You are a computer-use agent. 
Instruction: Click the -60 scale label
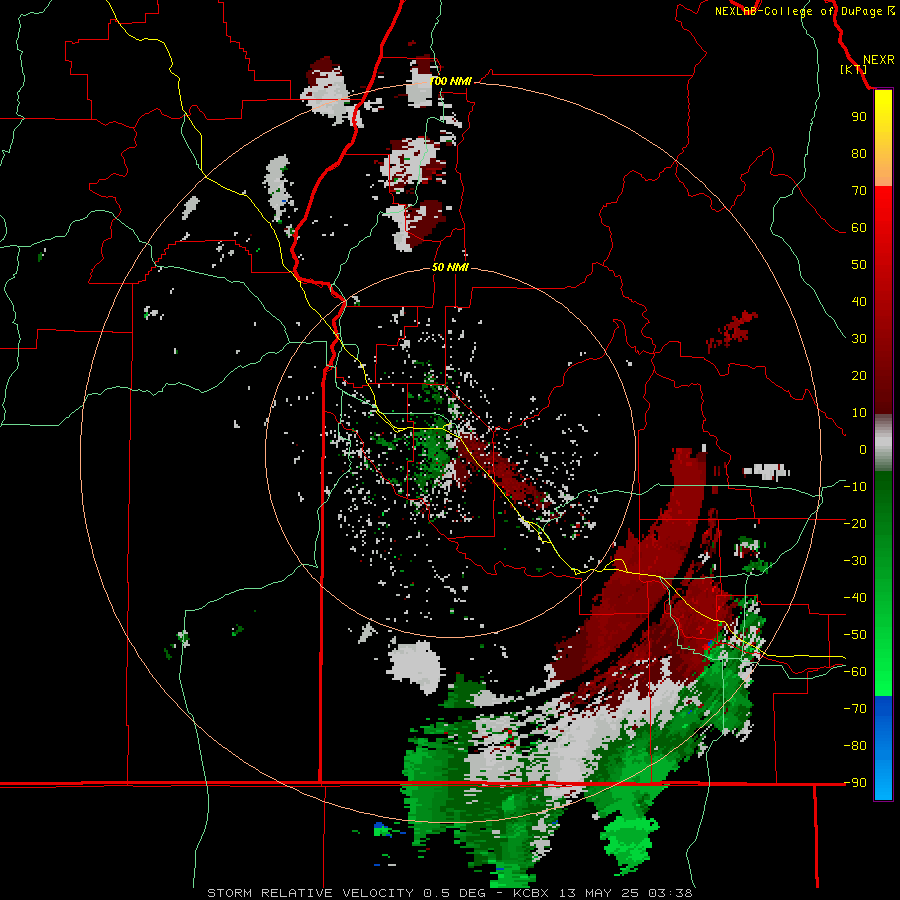pos(855,672)
